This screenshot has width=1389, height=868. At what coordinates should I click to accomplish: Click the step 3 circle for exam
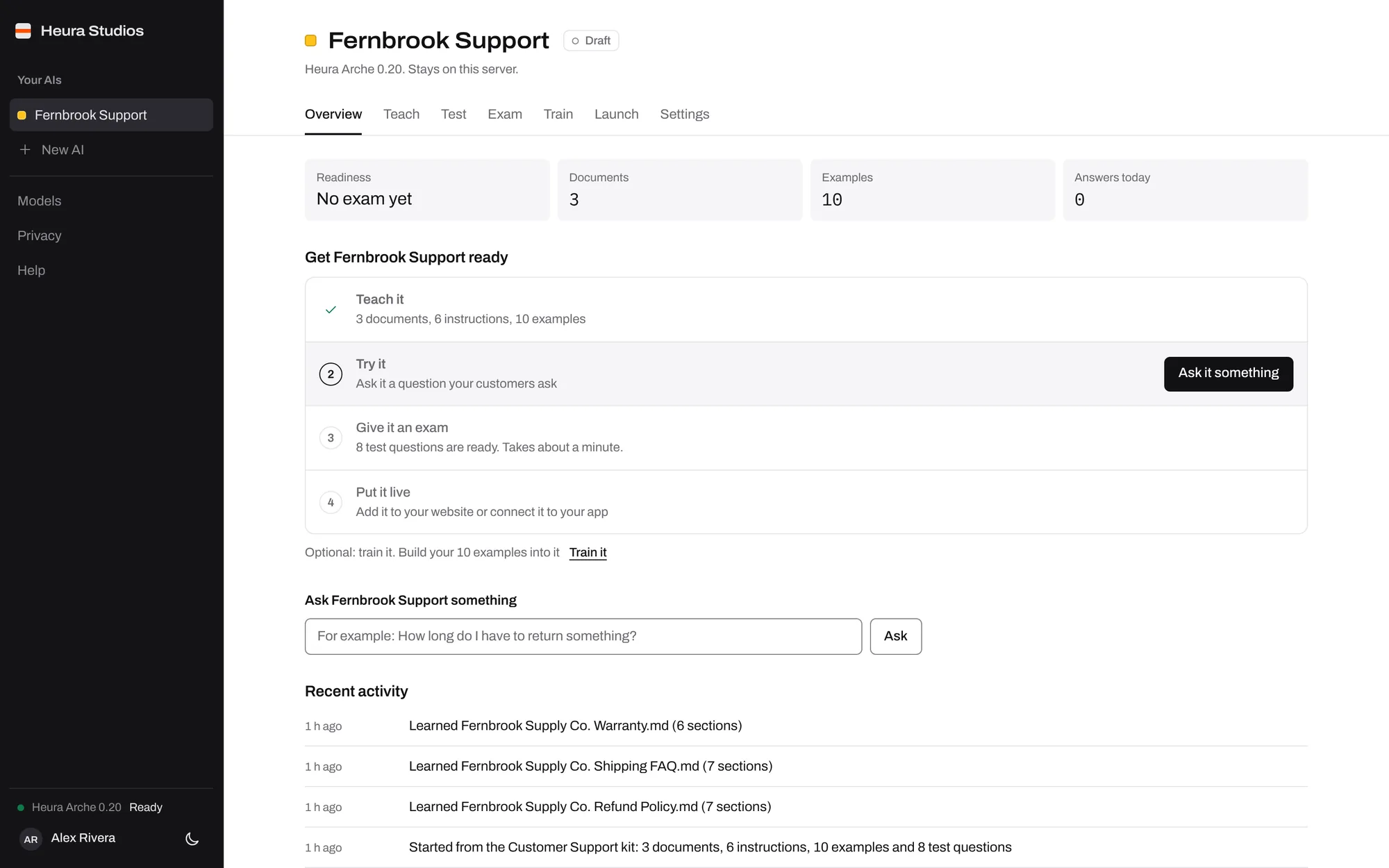coord(331,437)
